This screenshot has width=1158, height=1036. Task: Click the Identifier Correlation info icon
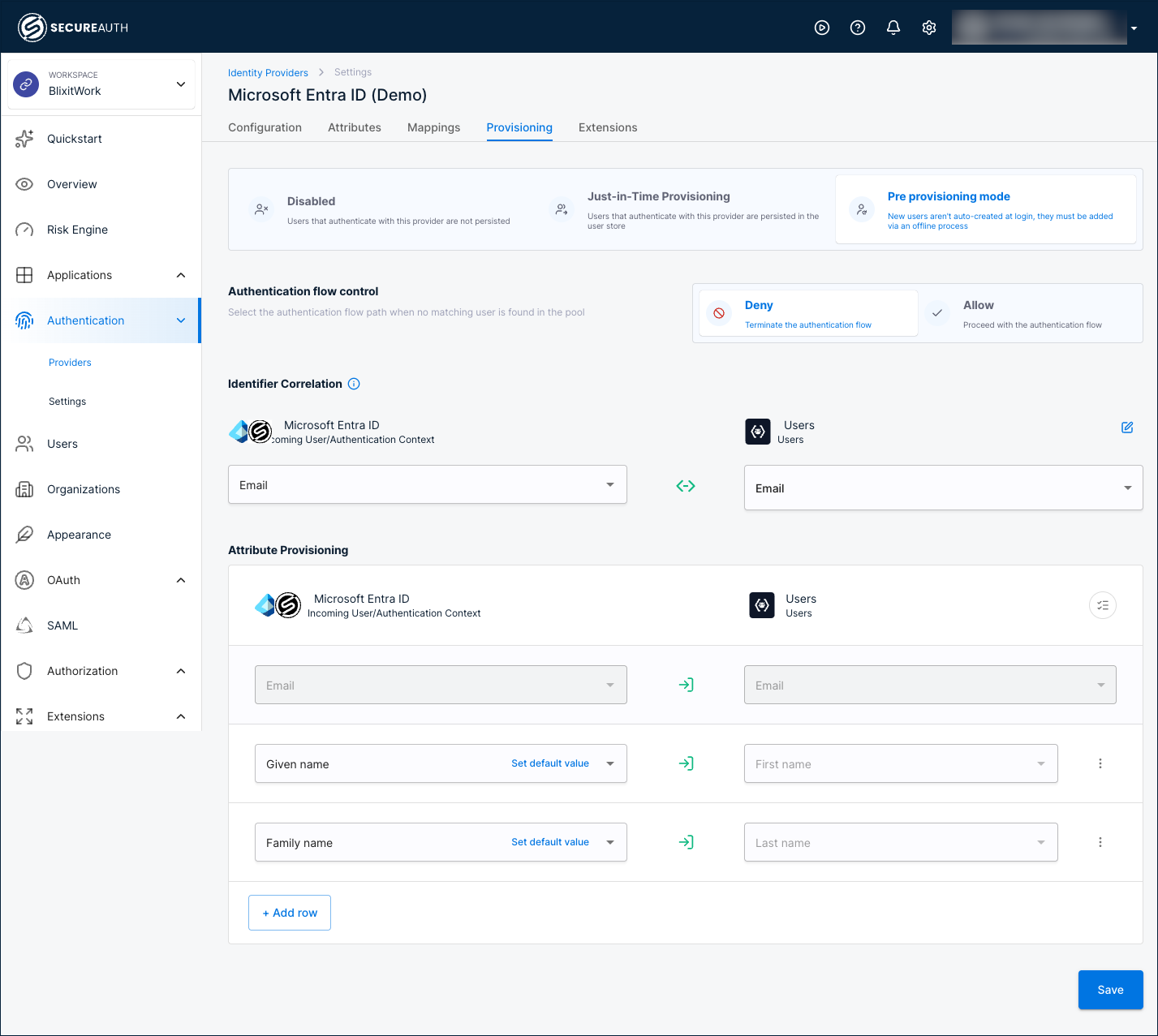click(x=354, y=384)
